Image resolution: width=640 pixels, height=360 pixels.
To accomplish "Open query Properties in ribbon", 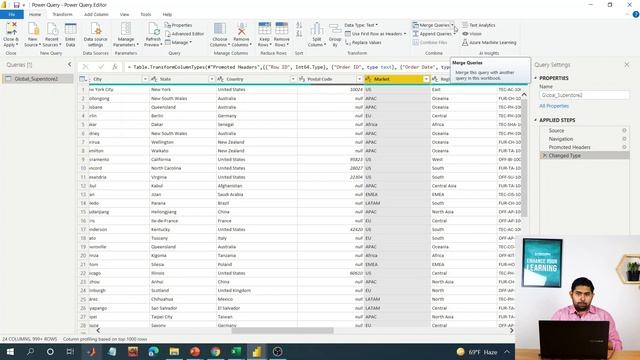I will point(178,25).
